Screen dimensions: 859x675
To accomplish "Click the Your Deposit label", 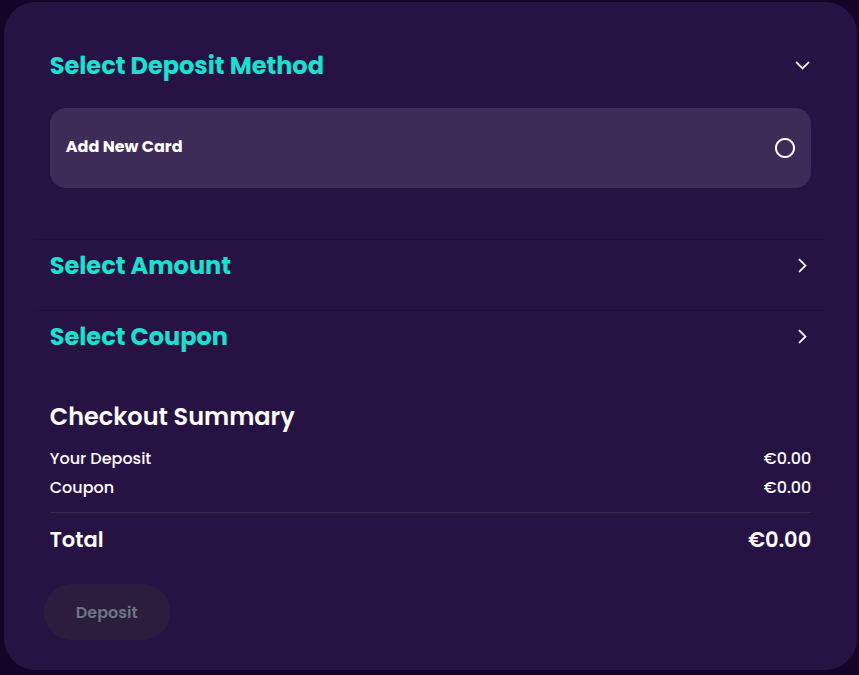I will pyautogui.click(x=101, y=459).
